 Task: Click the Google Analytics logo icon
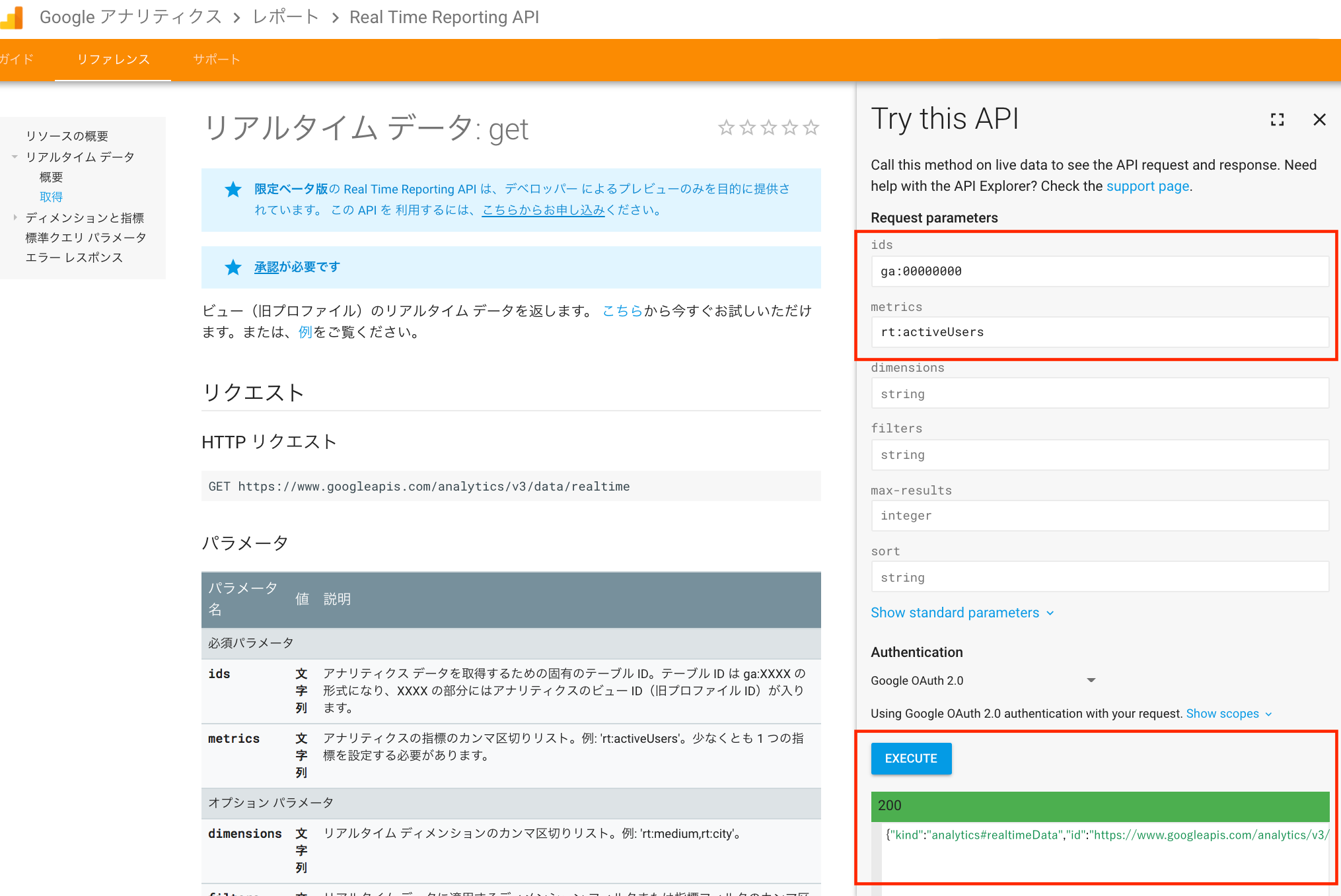coord(12,17)
